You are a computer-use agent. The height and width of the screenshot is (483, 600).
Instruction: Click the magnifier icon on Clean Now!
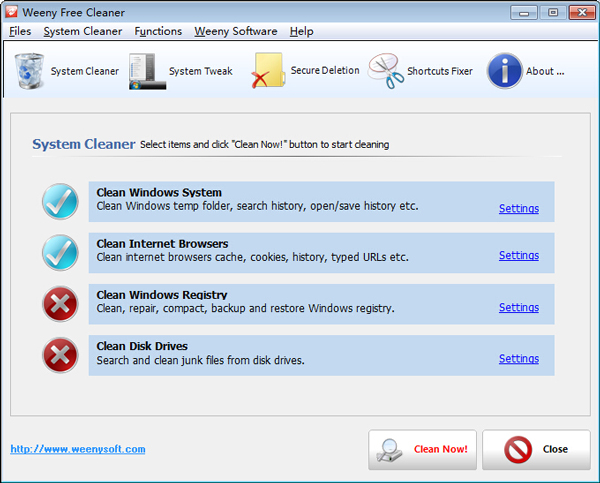[389, 449]
